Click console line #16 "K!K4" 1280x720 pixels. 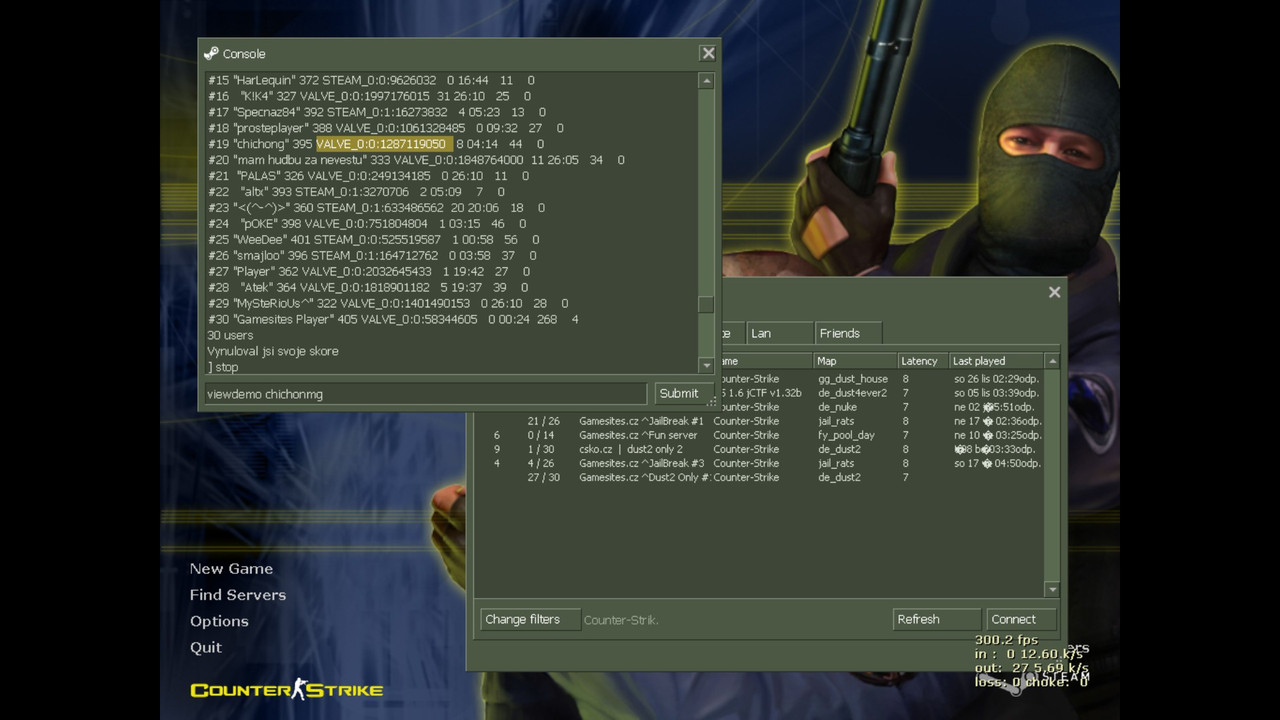(x=369, y=96)
